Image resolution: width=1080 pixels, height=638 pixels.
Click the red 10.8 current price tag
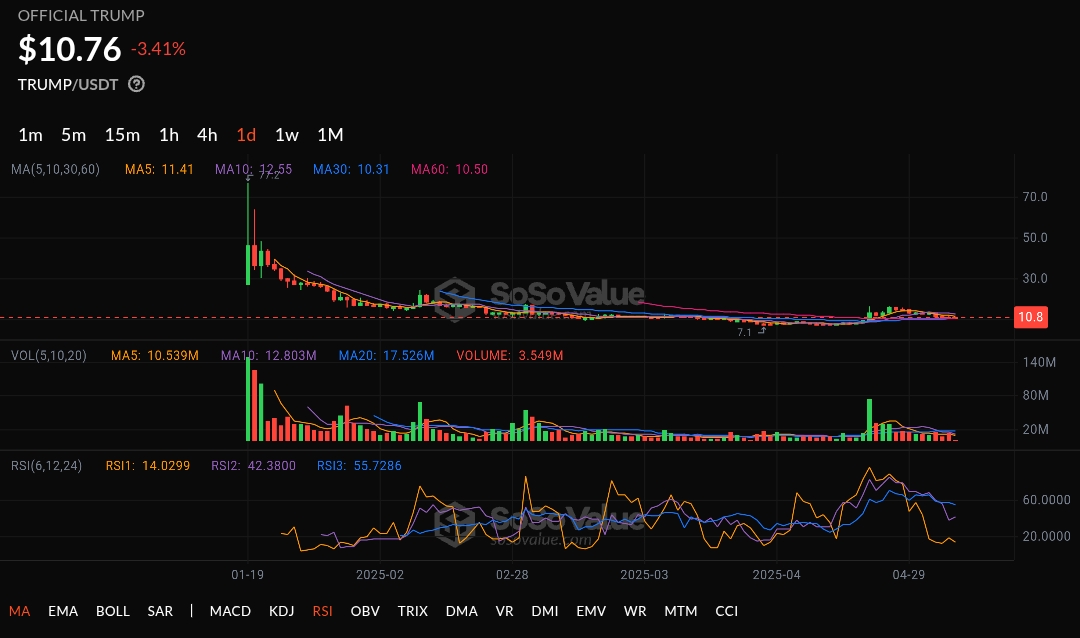pyautogui.click(x=1030, y=317)
